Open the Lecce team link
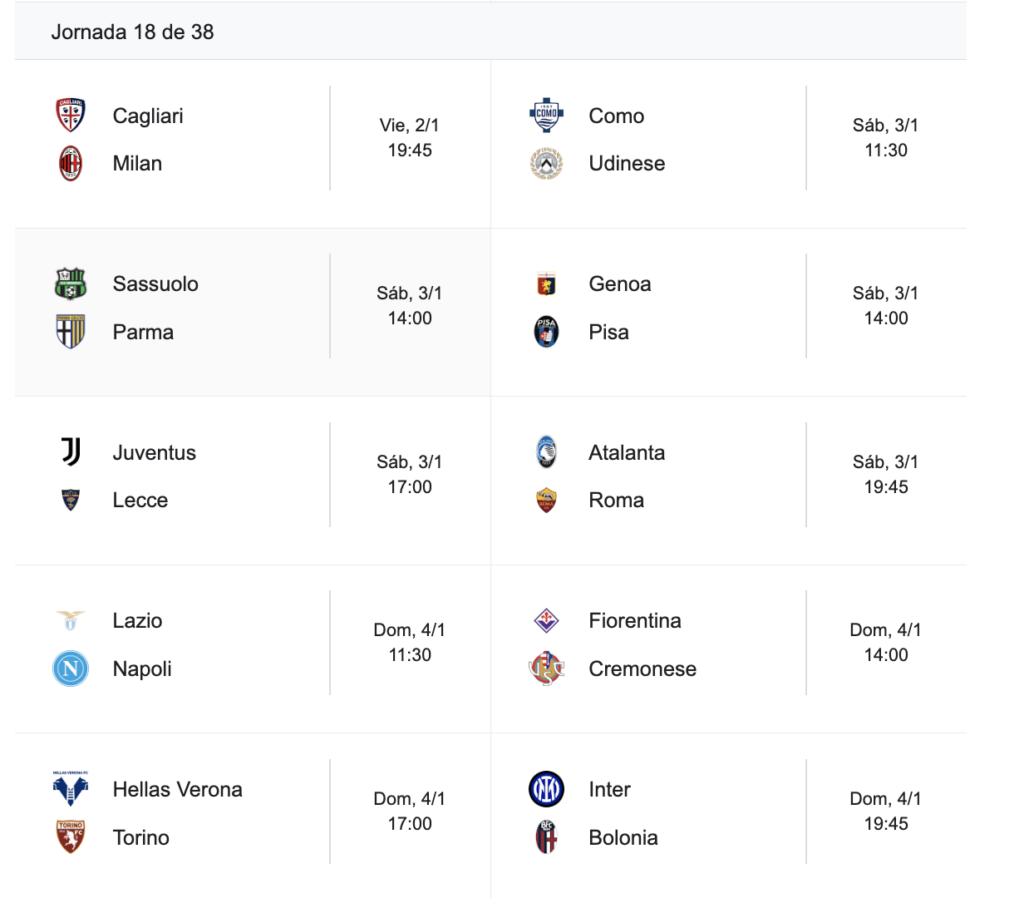Screen dimensions: 1024x898 [x=140, y=500]
